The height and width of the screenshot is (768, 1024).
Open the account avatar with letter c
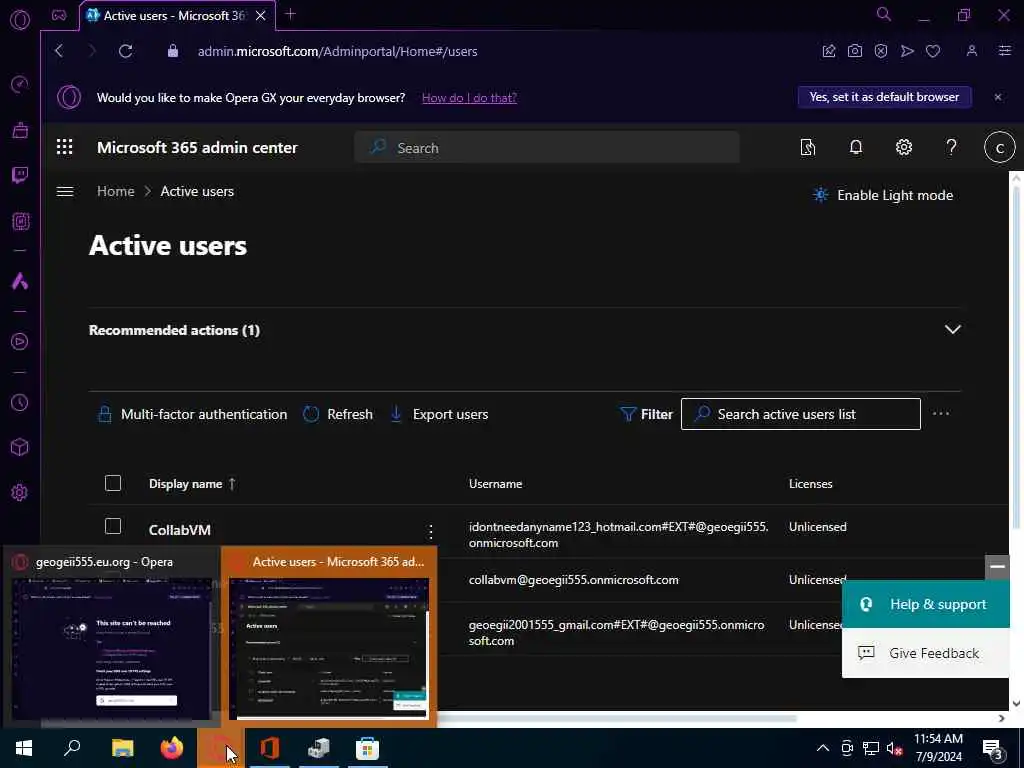tap(999, 148)
